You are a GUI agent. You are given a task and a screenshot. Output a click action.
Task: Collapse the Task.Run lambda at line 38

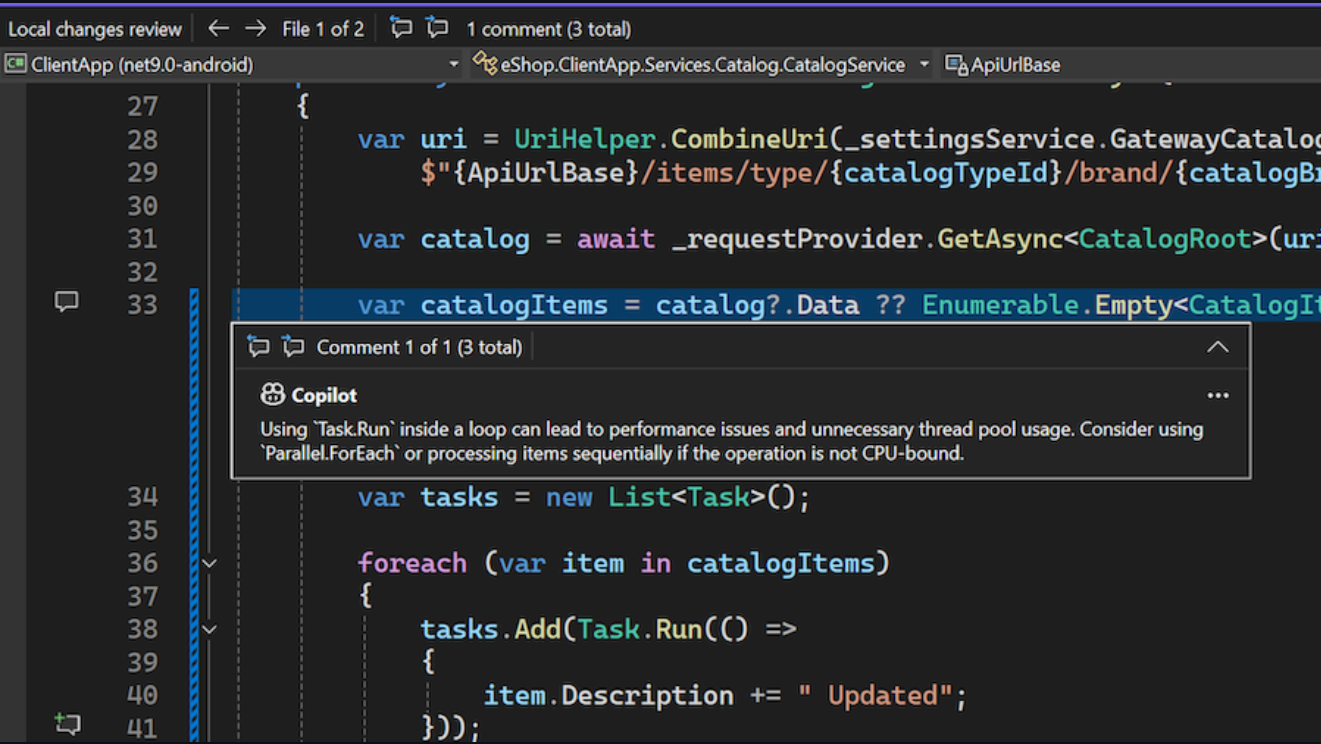[x=209, y=629]
